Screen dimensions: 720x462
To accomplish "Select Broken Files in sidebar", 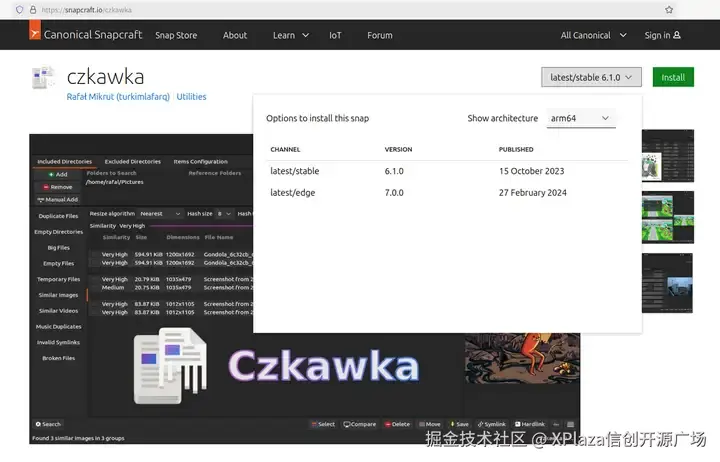I will 58,358.
